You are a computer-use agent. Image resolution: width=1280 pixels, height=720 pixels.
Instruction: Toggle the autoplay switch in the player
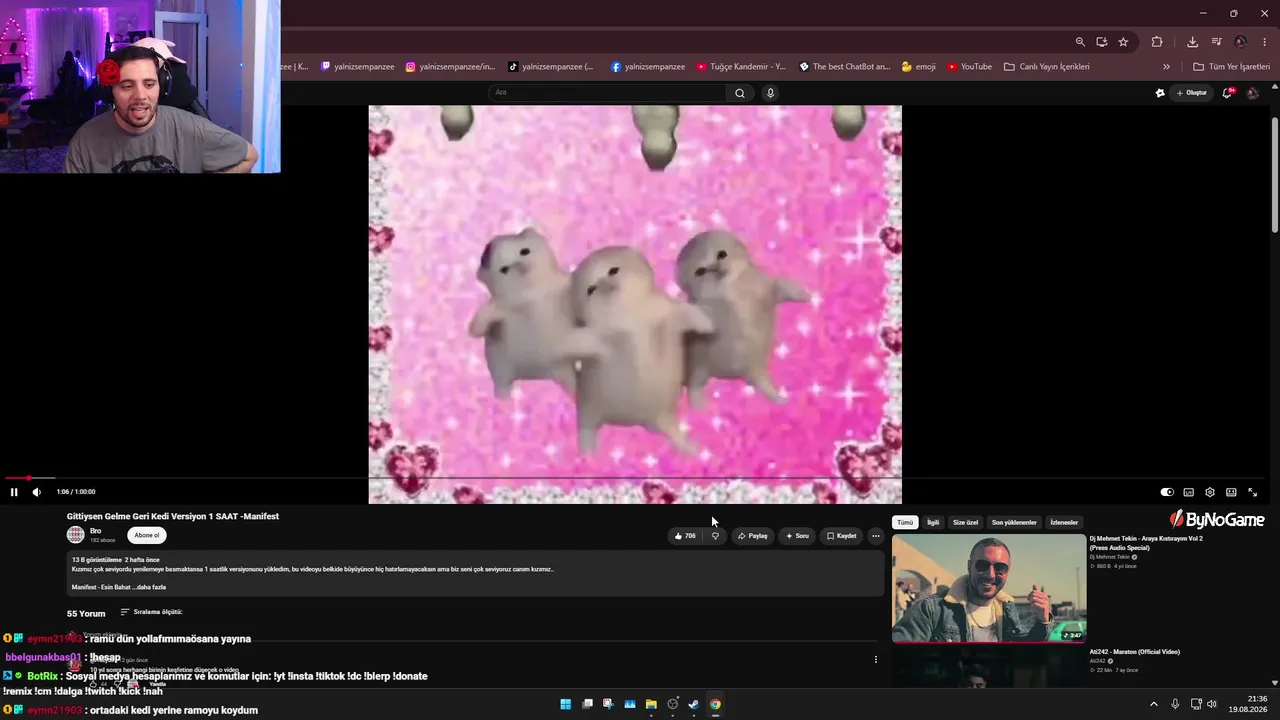click(x=1167, y=492)
